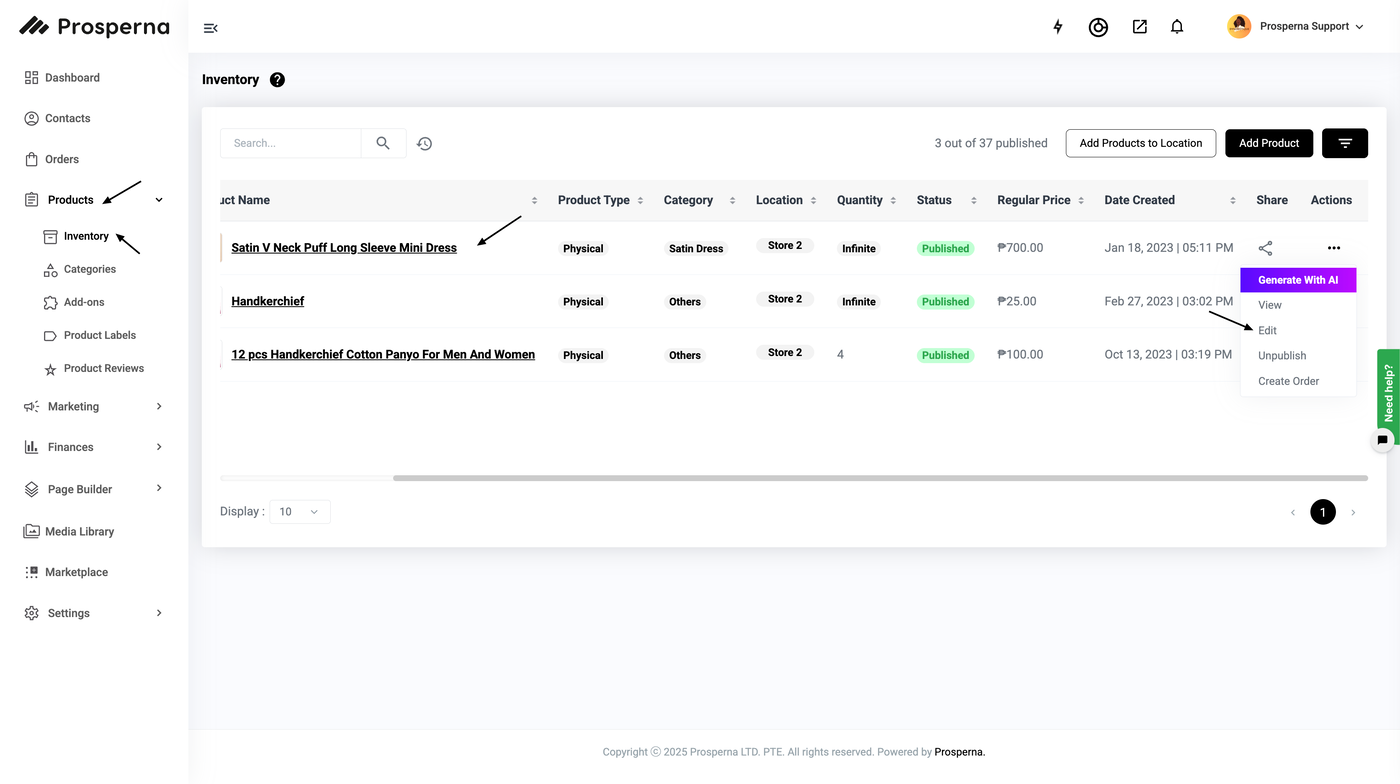This screenshot has height=784, width=1400.
Task: Collapse the sidebar menu toggle icon
Action: [210, 28]
